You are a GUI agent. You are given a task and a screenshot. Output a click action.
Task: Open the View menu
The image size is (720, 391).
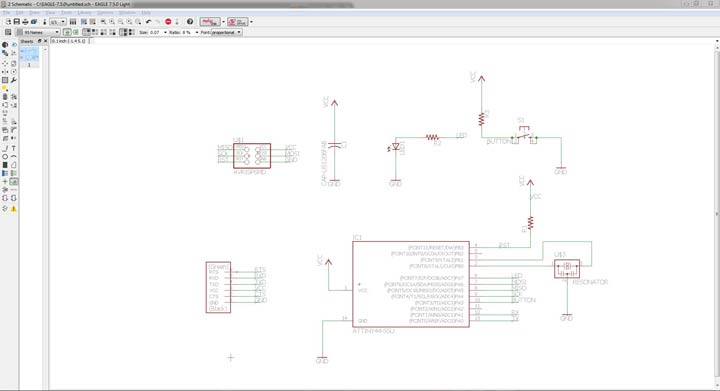point(50,12)
